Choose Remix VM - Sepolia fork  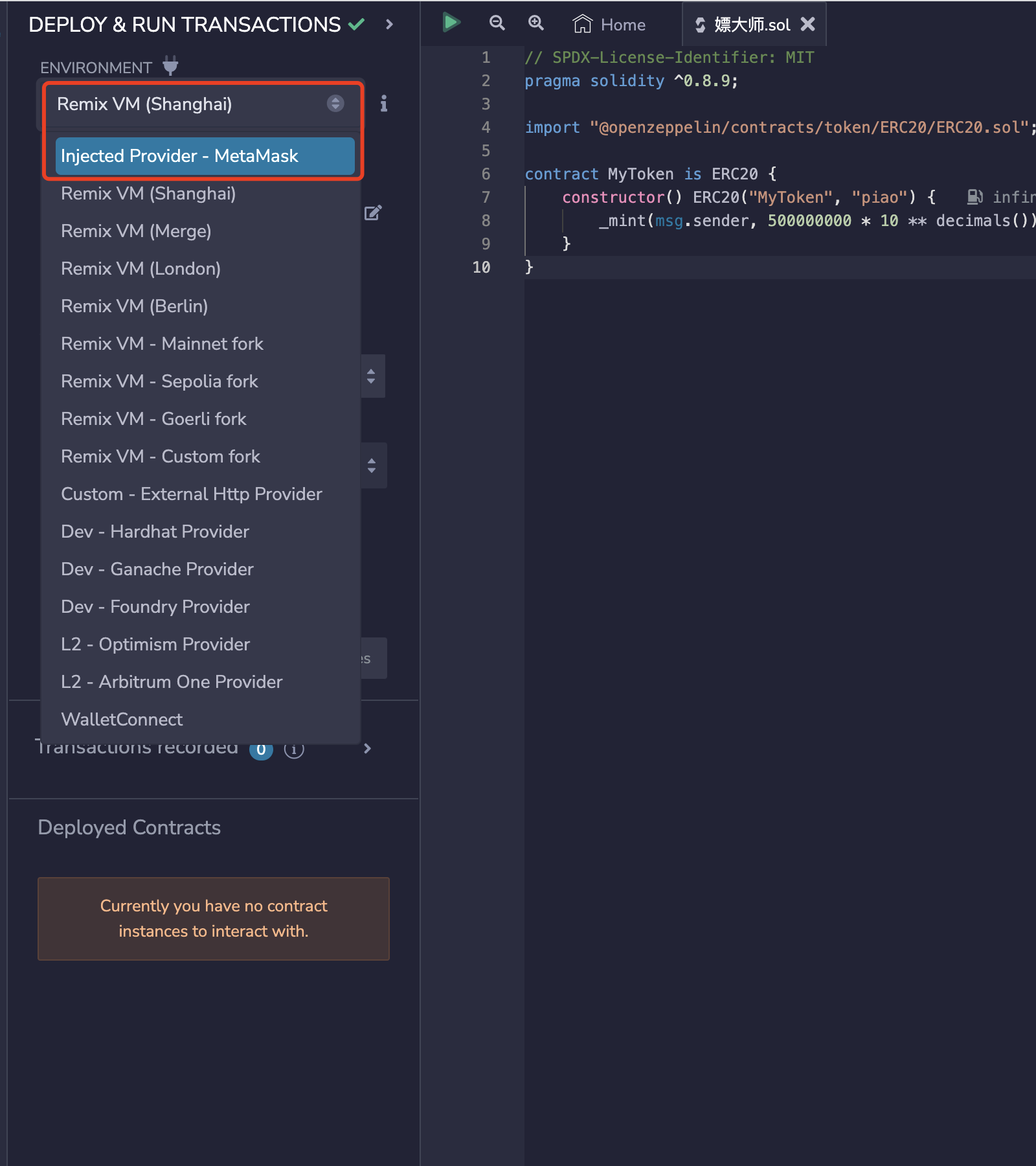tap(159, 382)
